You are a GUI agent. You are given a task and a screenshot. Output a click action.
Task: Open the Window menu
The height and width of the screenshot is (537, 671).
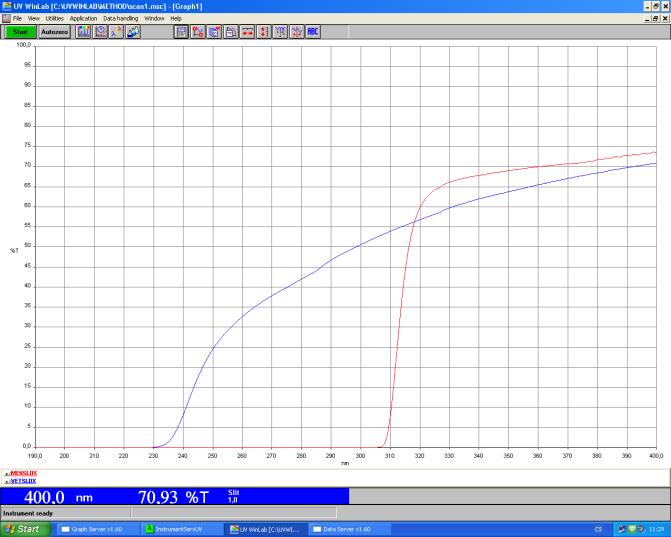click(x=154, y=18)
